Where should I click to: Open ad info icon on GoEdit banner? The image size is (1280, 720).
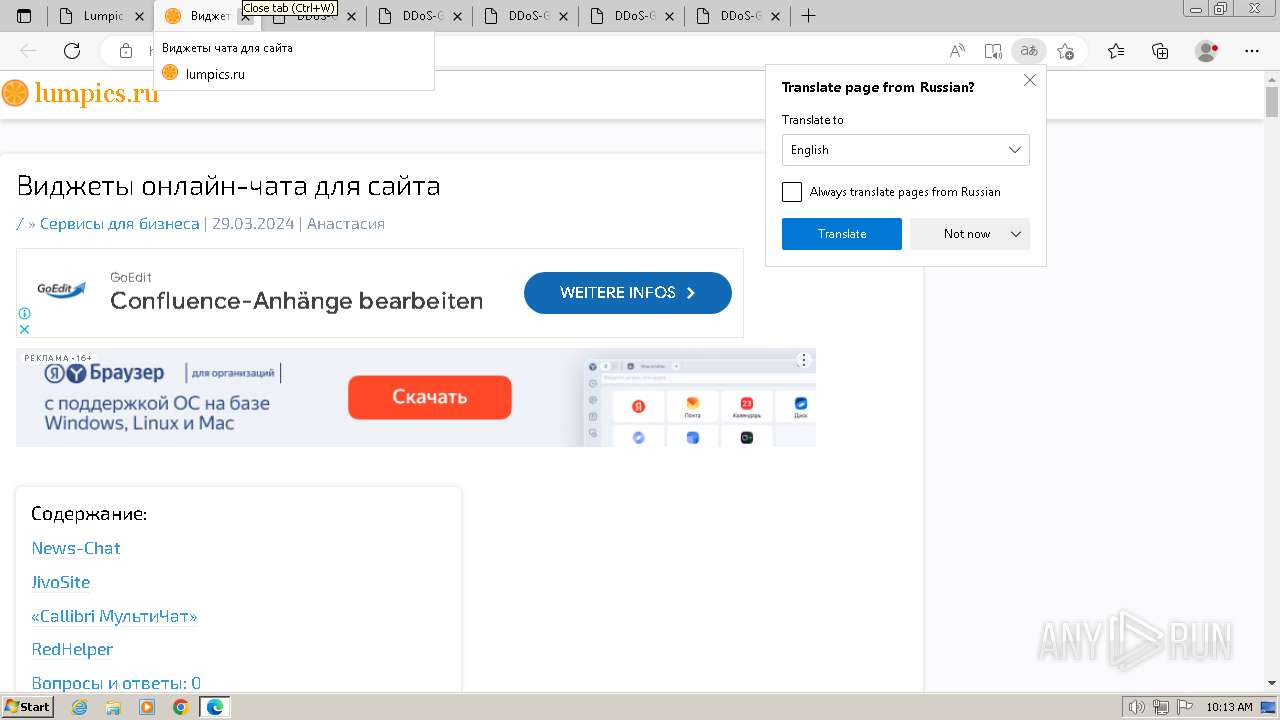(25, 313)
